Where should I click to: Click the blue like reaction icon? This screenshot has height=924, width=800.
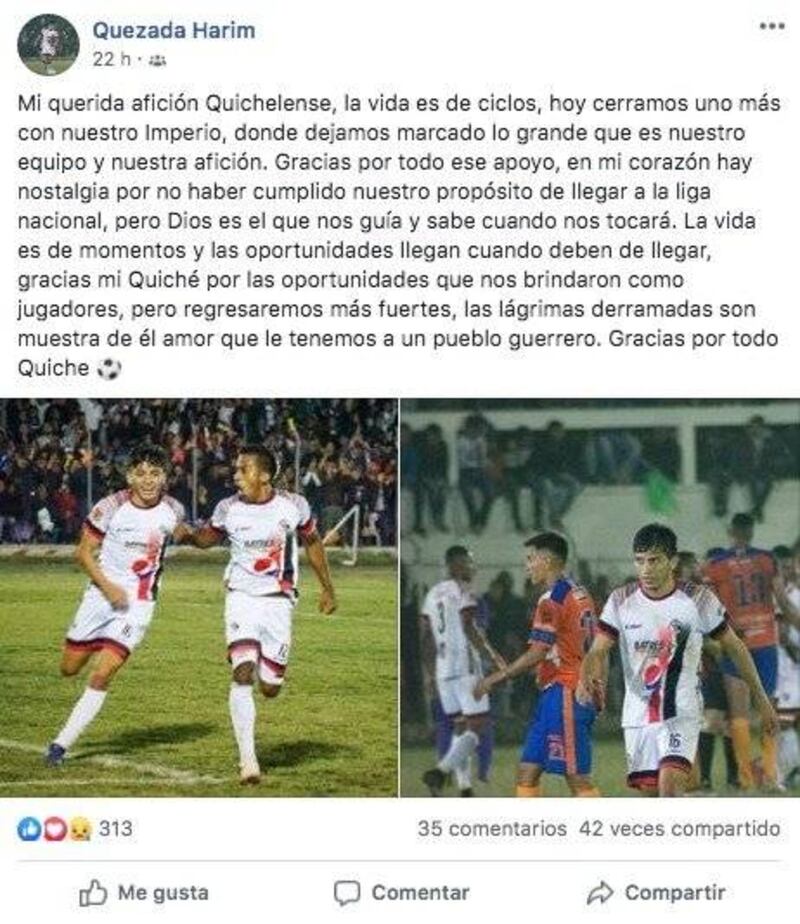tap(29, 829)
